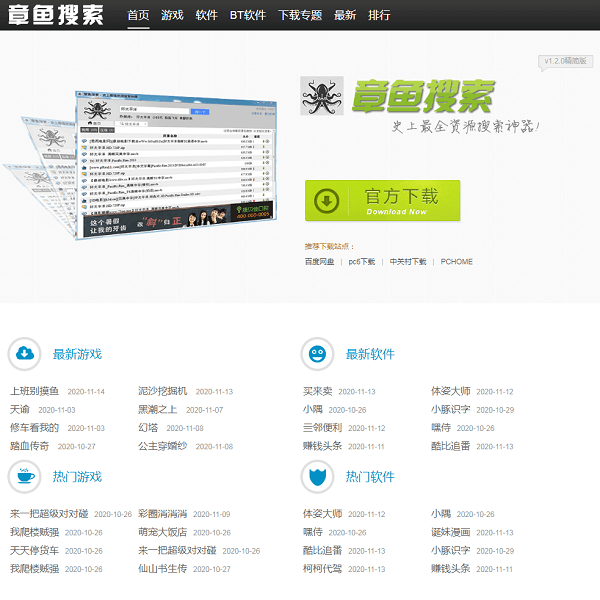Click the date 2020-10-27 beside 仙山书生传
Screen dimensions: 600x600
(212, 570)
